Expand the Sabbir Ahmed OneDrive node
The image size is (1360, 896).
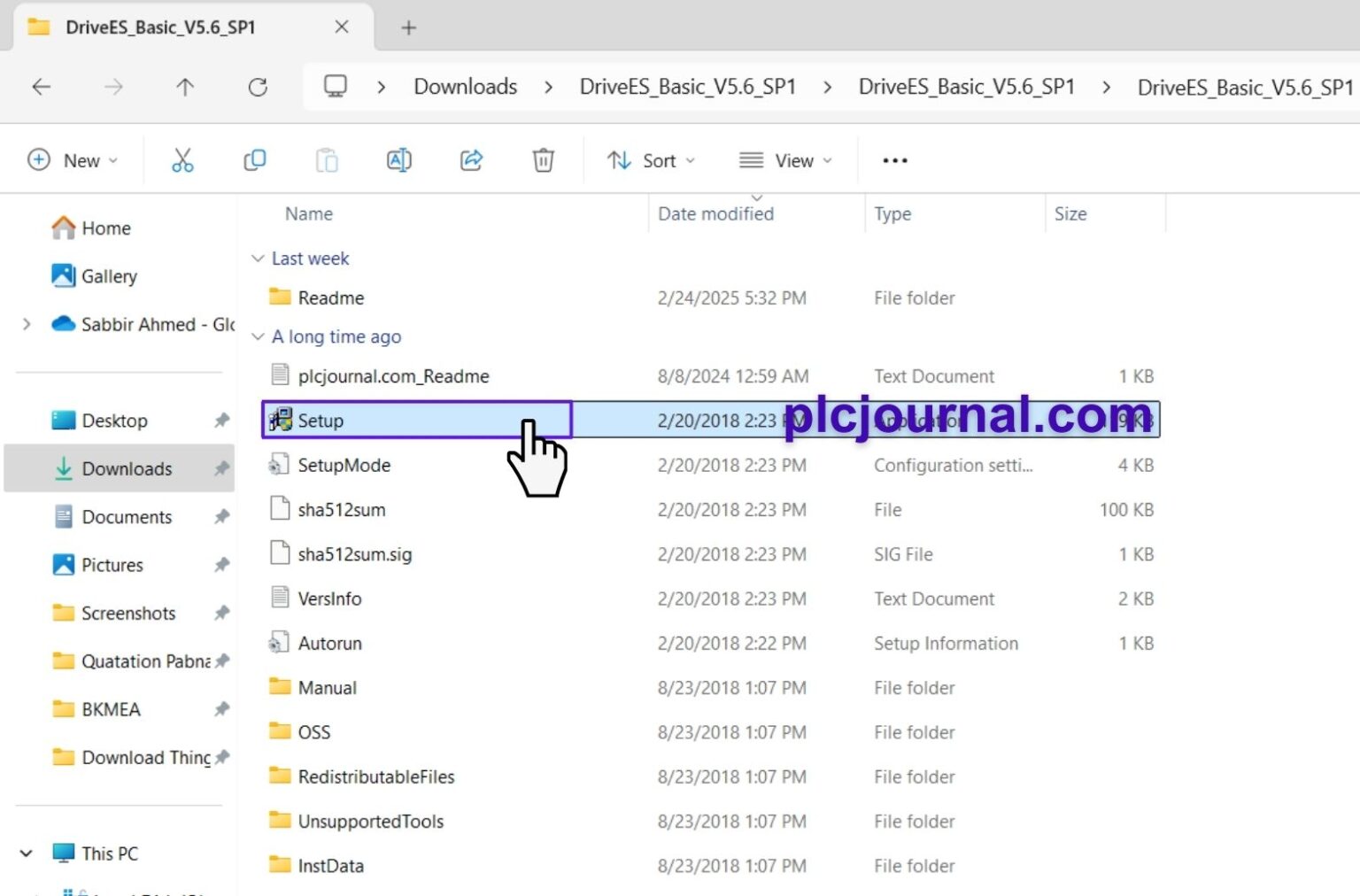click(27, 324)
